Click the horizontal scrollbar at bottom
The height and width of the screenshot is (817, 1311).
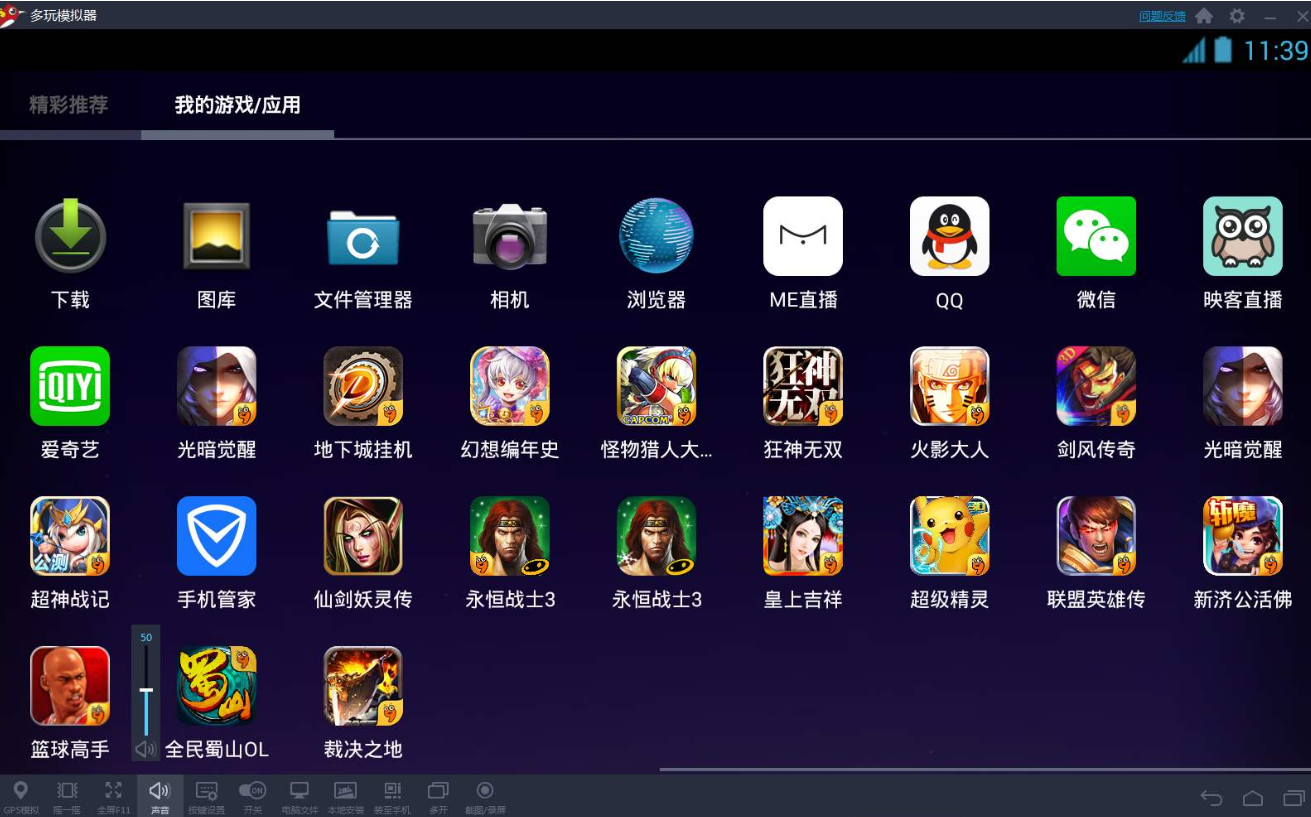(x=985, y=770)
